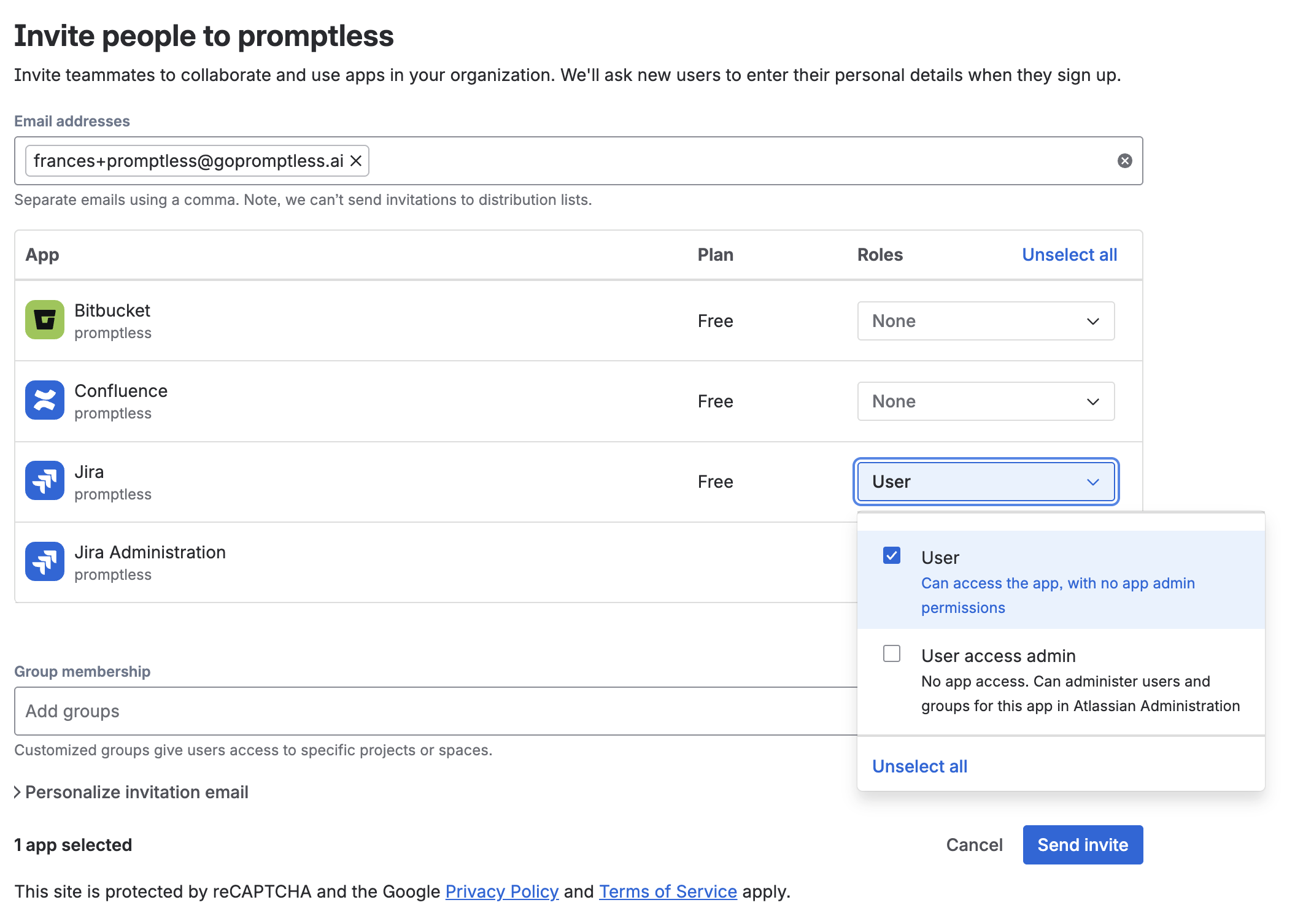Open the Terms of Service link

point(667,891)
